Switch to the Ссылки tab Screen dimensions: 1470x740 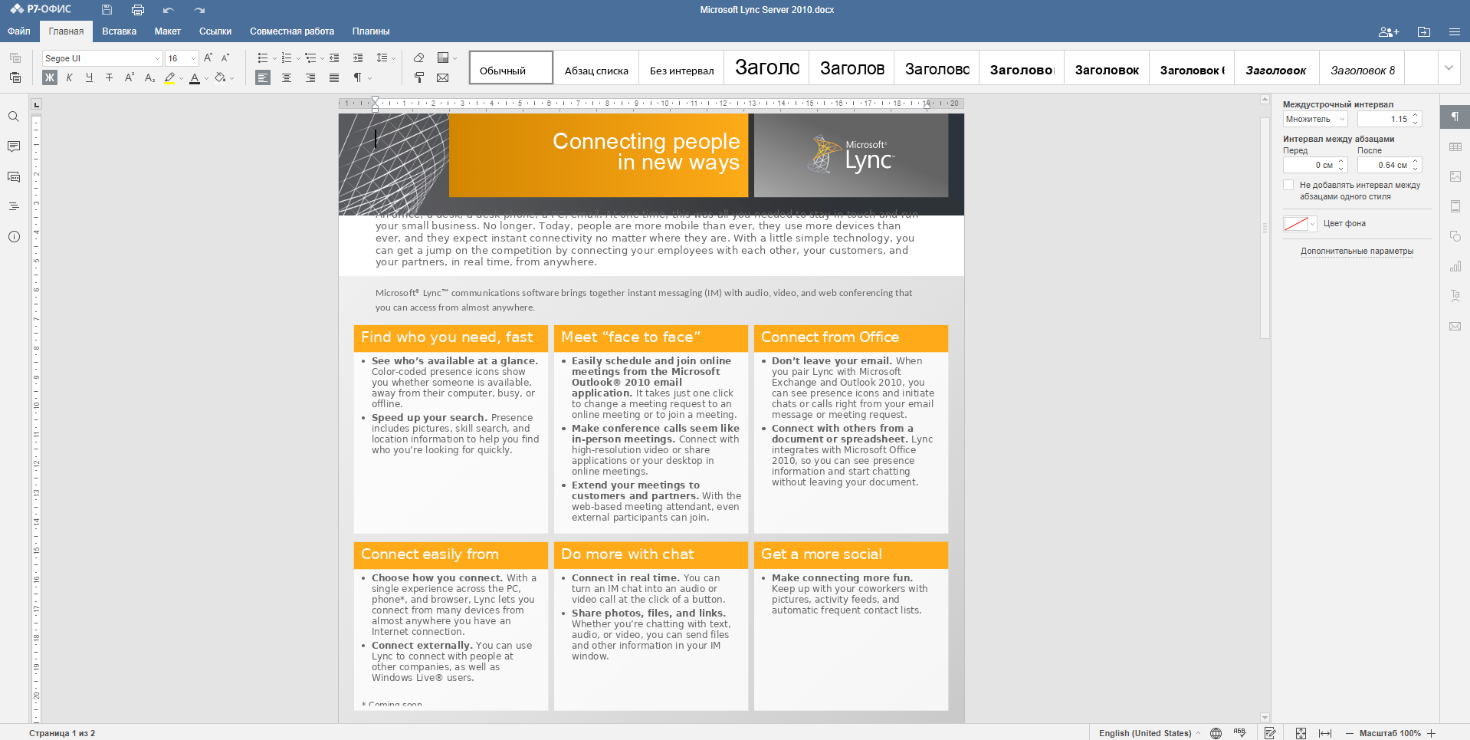pyautogui.click(x=215, y=31)
